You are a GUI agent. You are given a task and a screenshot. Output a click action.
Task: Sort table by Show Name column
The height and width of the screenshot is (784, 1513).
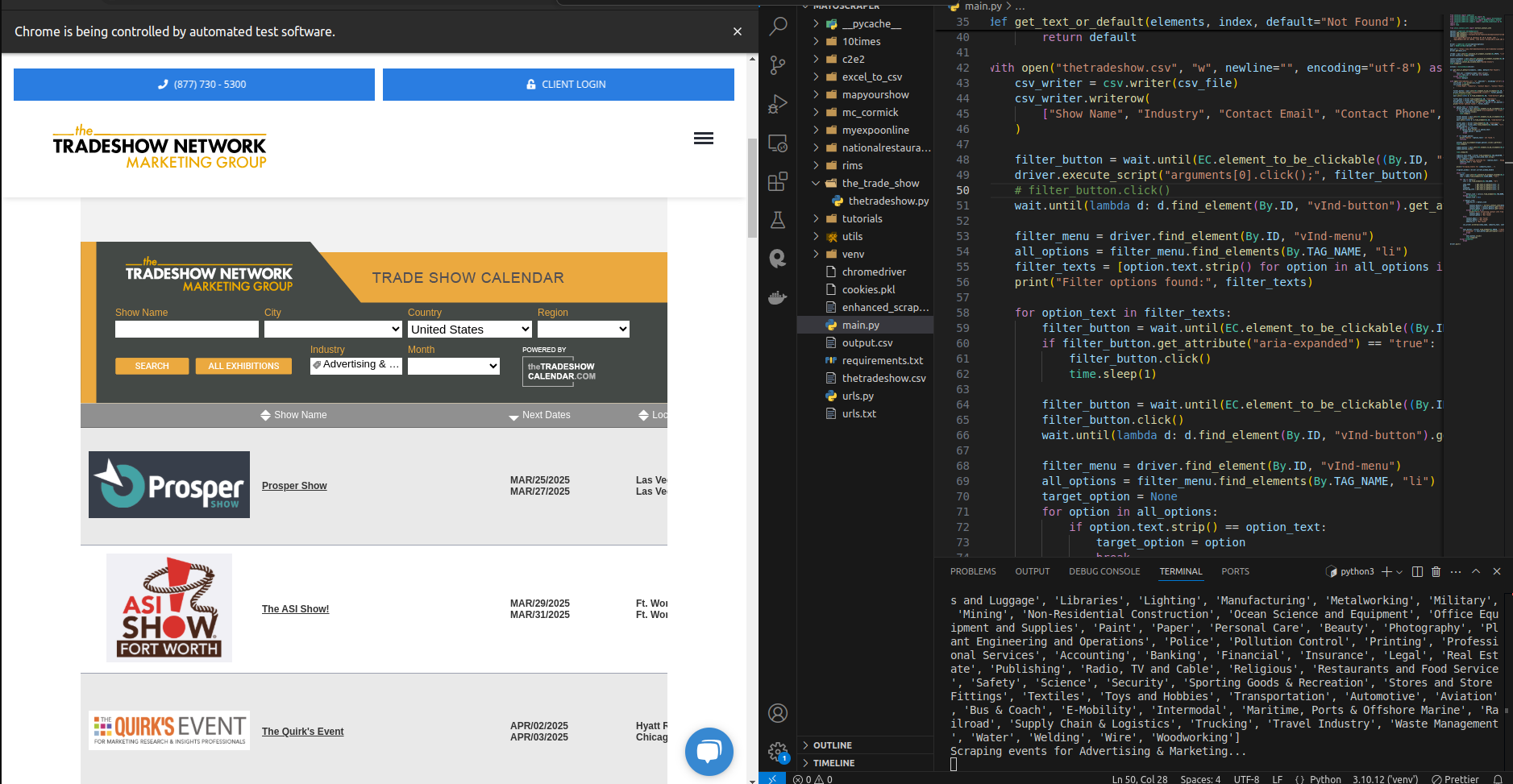[x=293, y=415]
